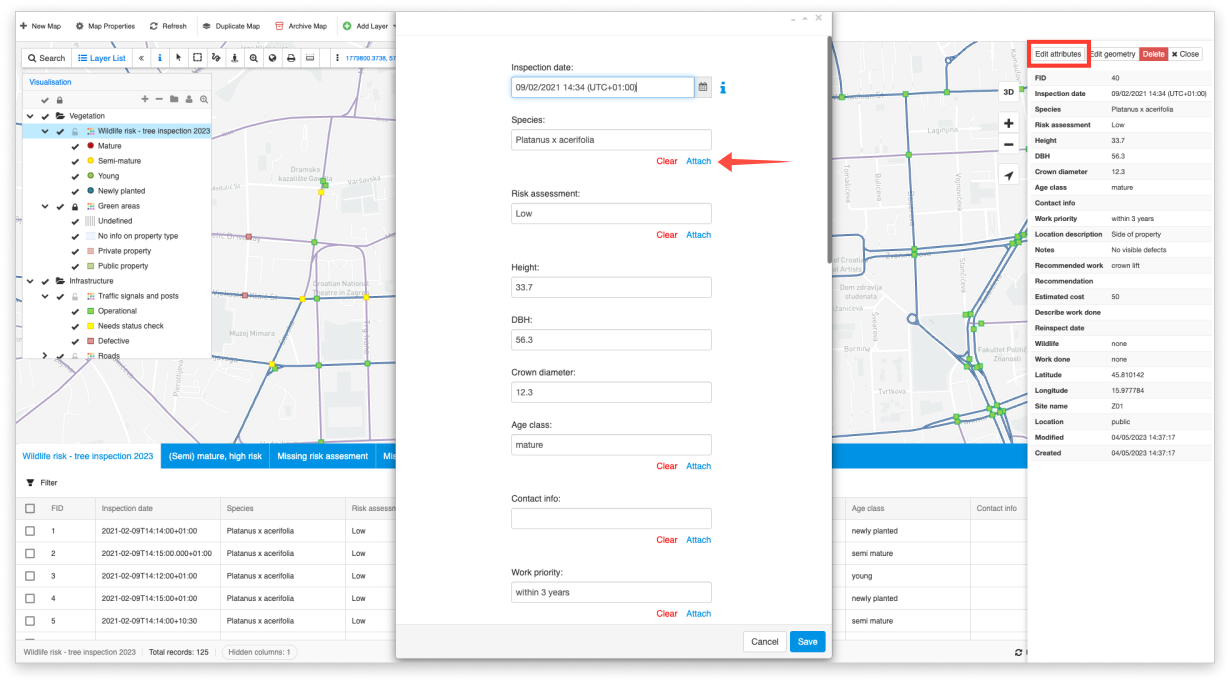The width and height of the screenshot is (1230, 683).
Task: Uncheck the Mature vegetation layer
Action: coord(73,146)
